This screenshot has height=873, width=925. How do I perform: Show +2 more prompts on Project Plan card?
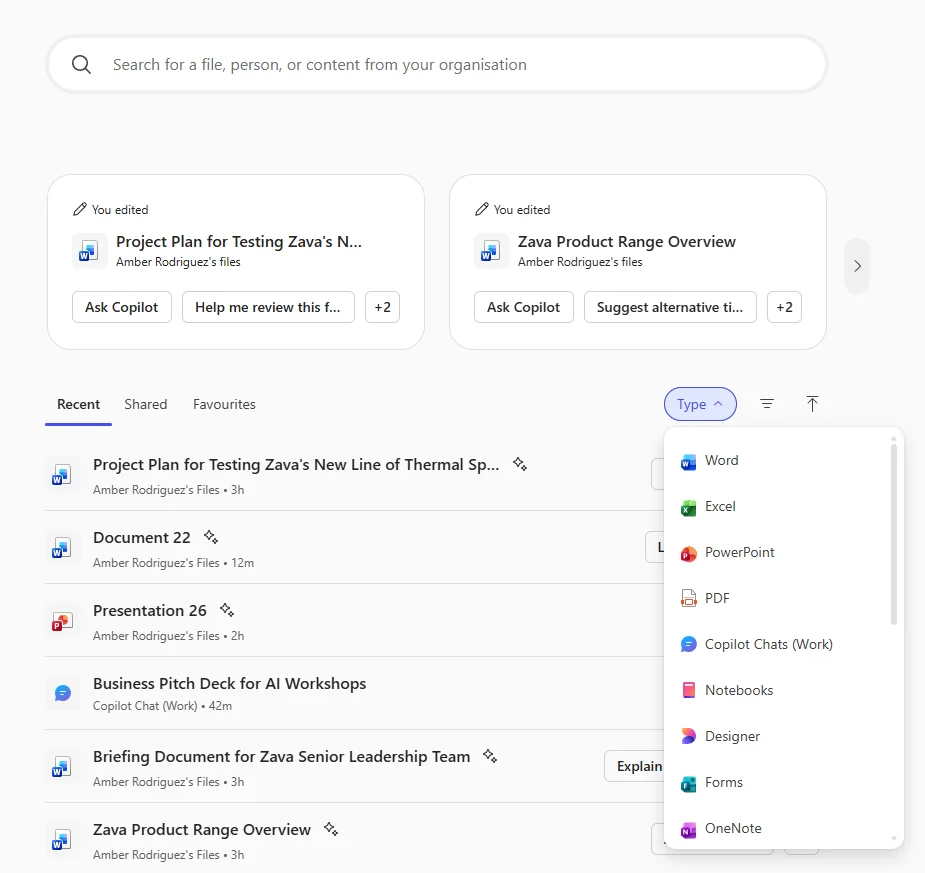[x=382, y=307]
